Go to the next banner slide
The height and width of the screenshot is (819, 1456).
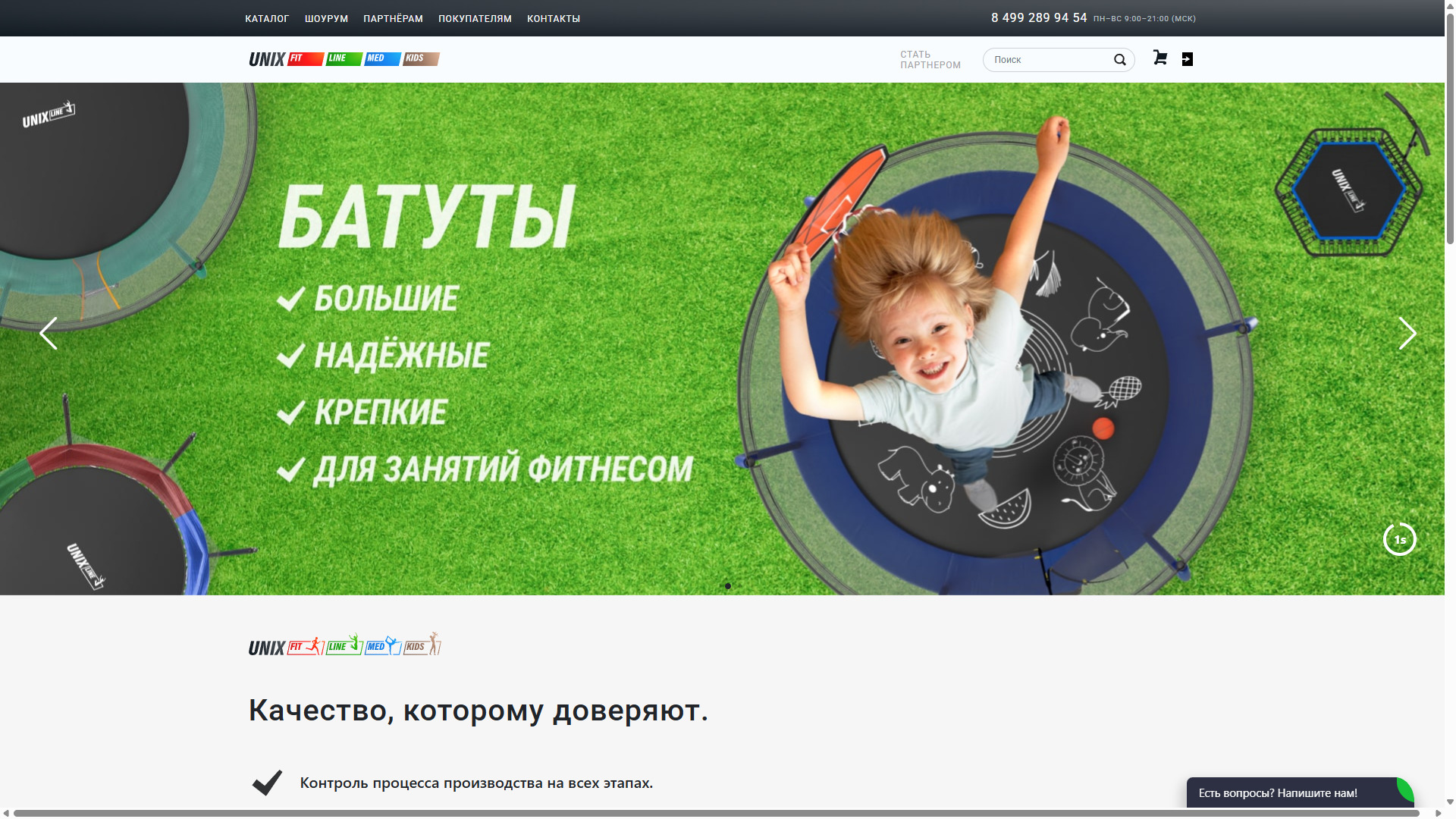point(1407,333)
